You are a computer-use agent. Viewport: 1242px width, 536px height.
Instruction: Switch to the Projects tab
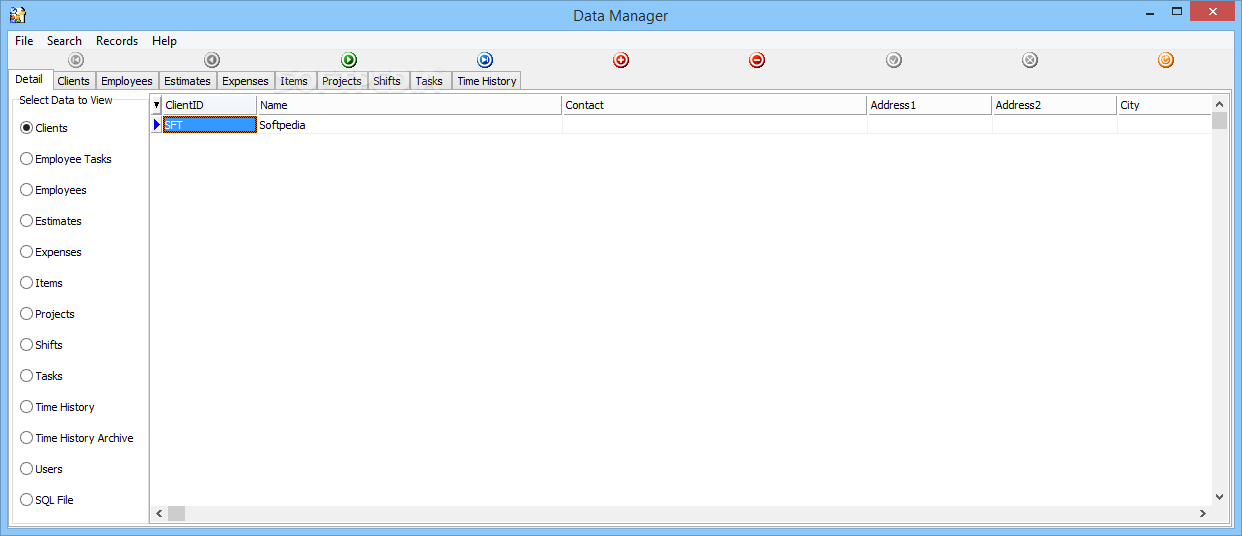coord(342,81)
